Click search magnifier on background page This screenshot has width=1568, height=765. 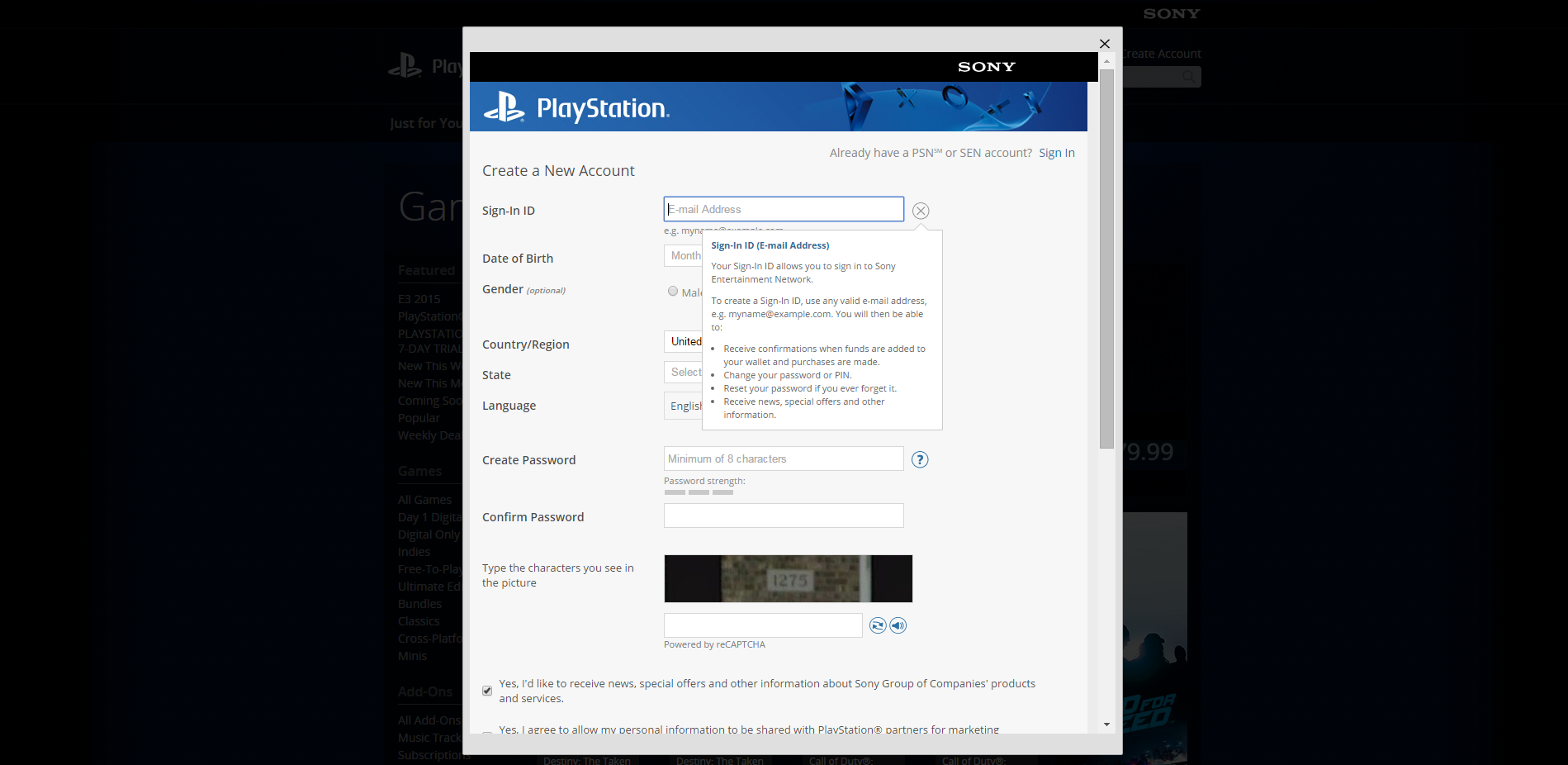(x=1188, y=77)
